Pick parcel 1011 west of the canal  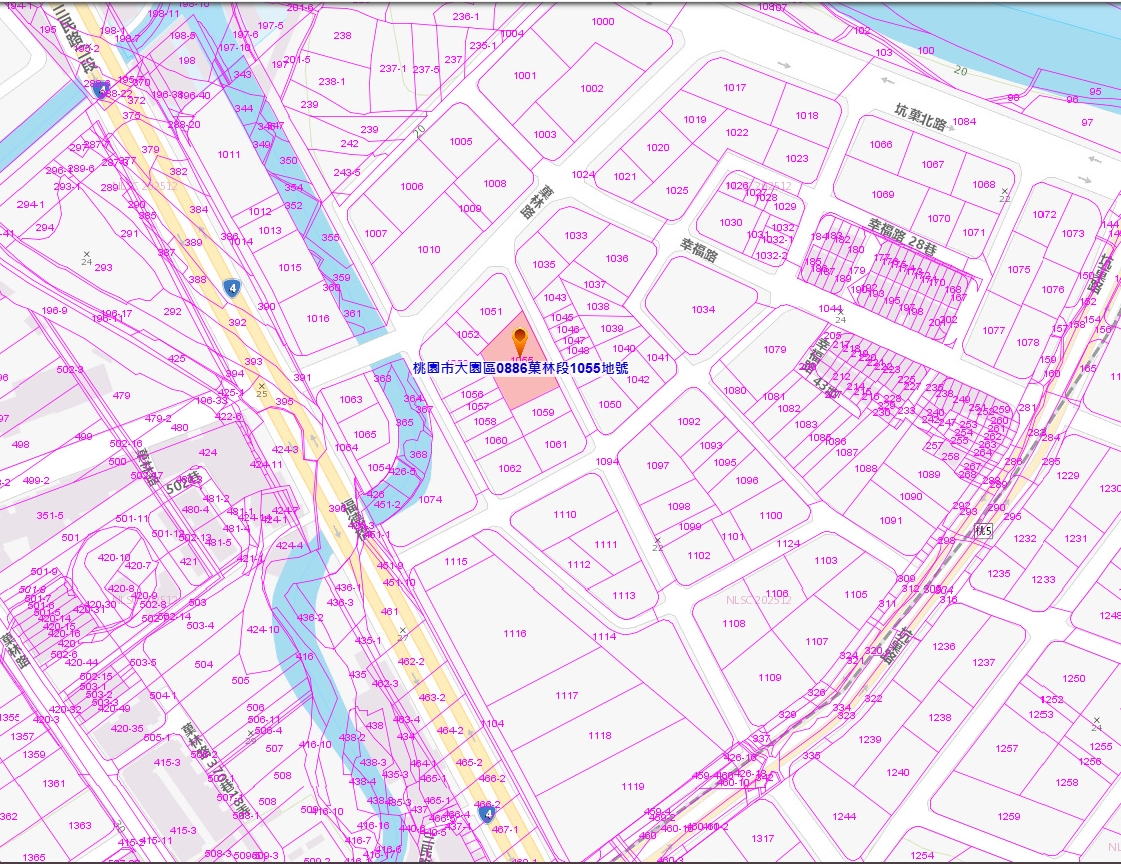(229, 155)
